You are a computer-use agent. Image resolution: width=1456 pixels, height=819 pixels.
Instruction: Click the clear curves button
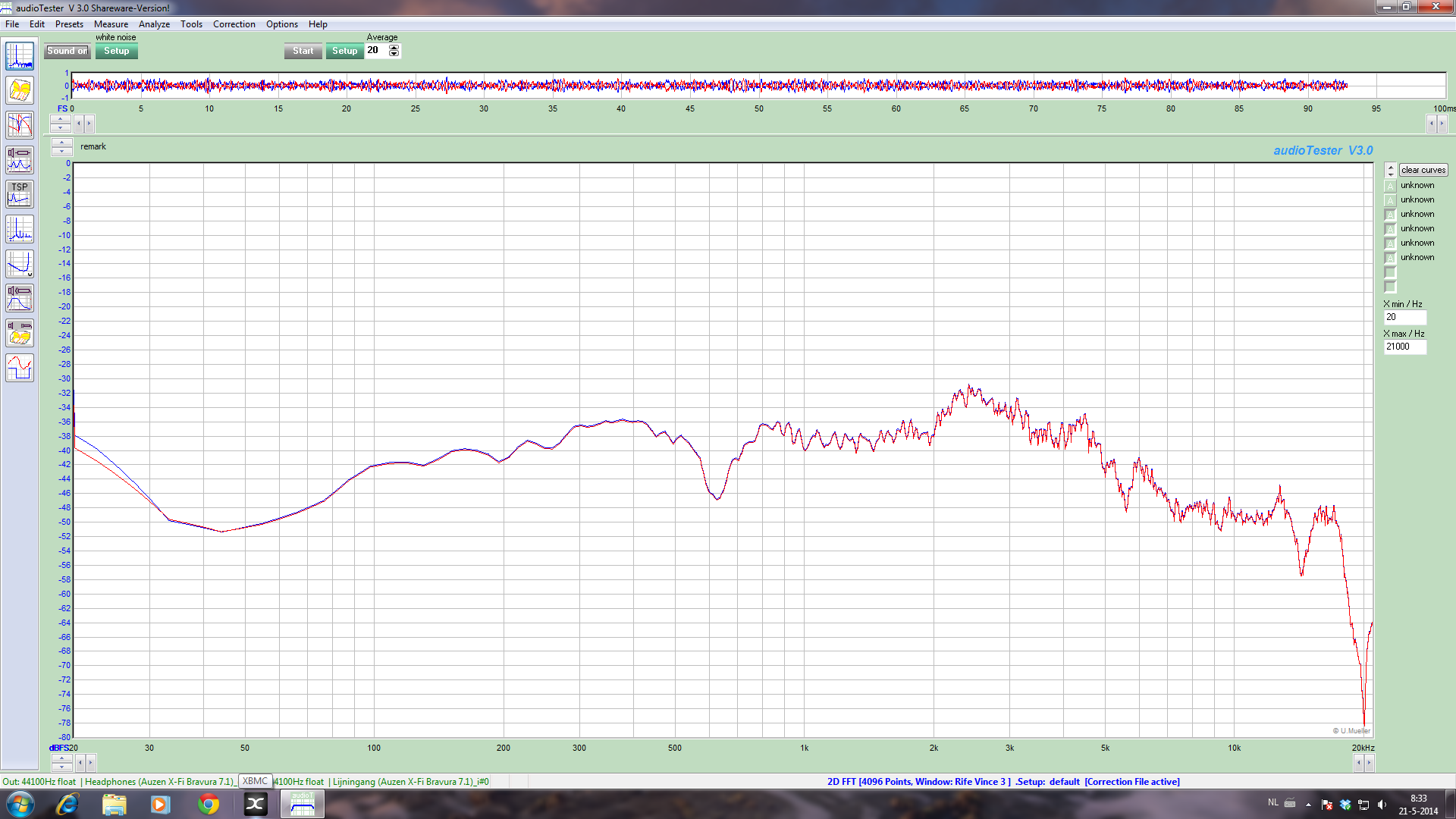point(1423,170)
